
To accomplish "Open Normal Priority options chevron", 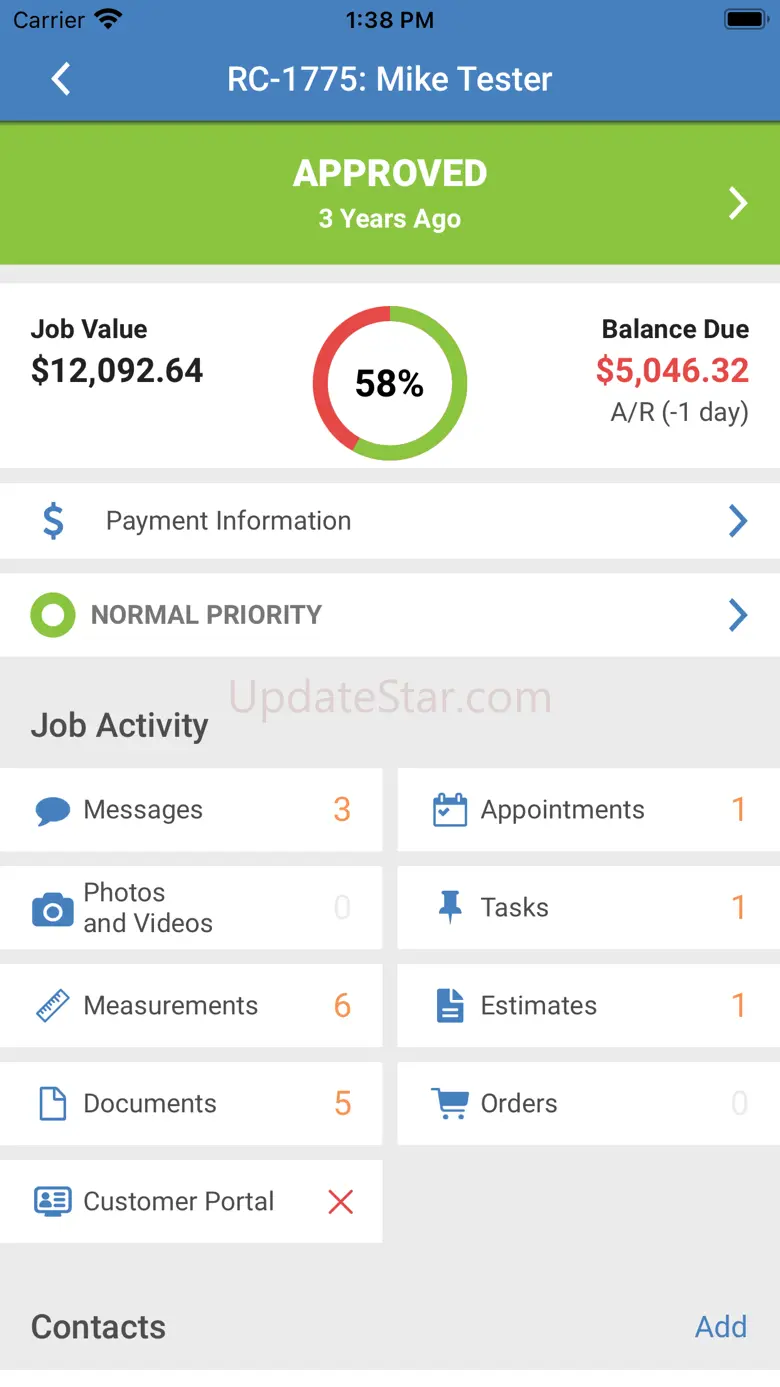I will (x=738, y=615).
